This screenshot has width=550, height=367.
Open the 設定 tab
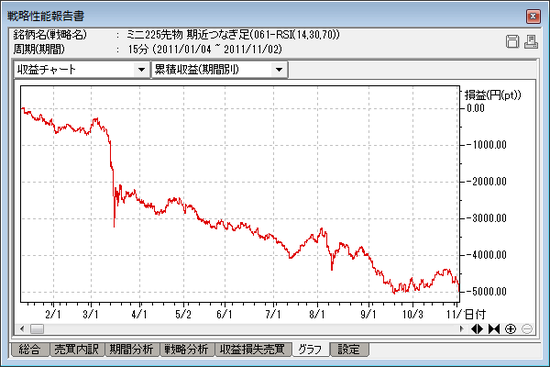coord(349,349)
